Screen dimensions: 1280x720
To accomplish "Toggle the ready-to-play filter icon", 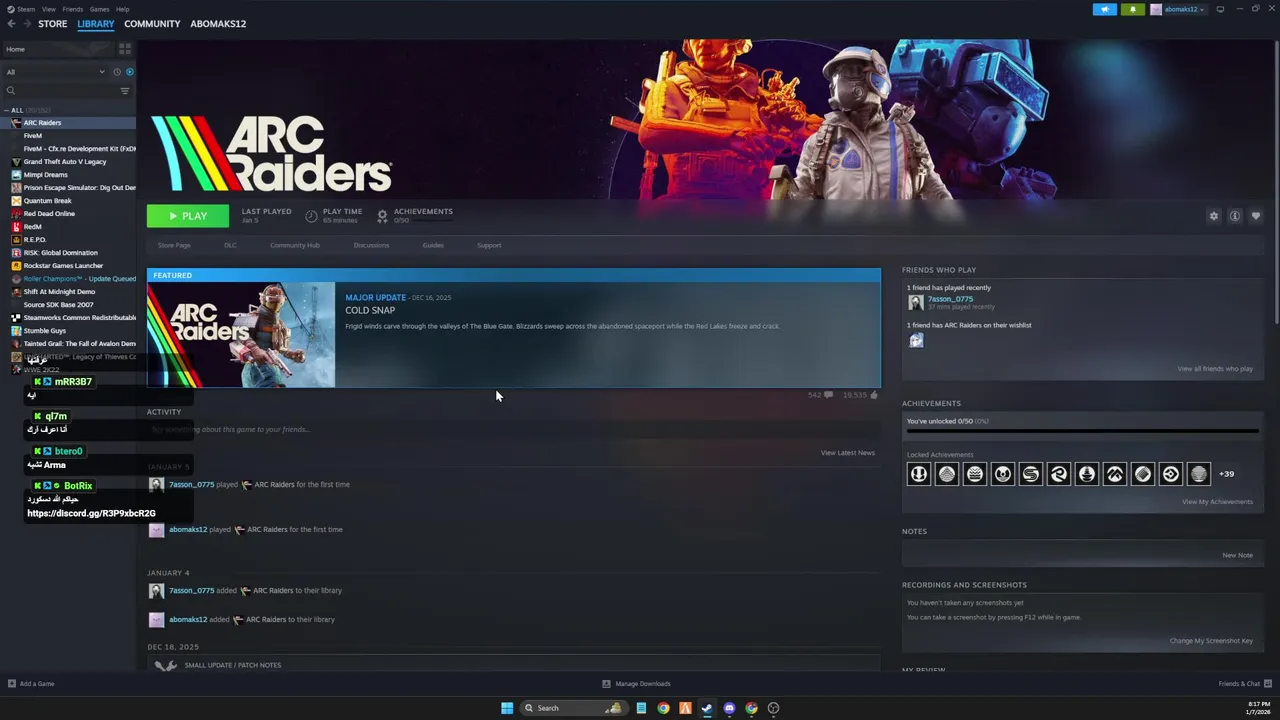I will 129,72.
